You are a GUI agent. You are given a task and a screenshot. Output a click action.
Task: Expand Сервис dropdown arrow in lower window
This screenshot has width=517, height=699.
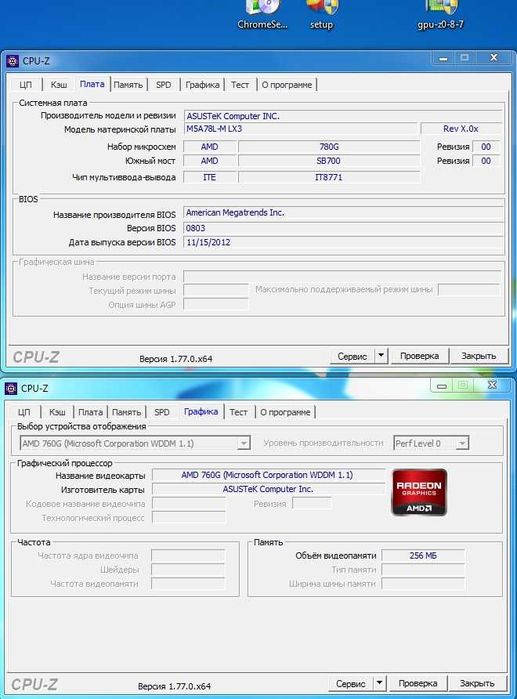pos(379,683)
